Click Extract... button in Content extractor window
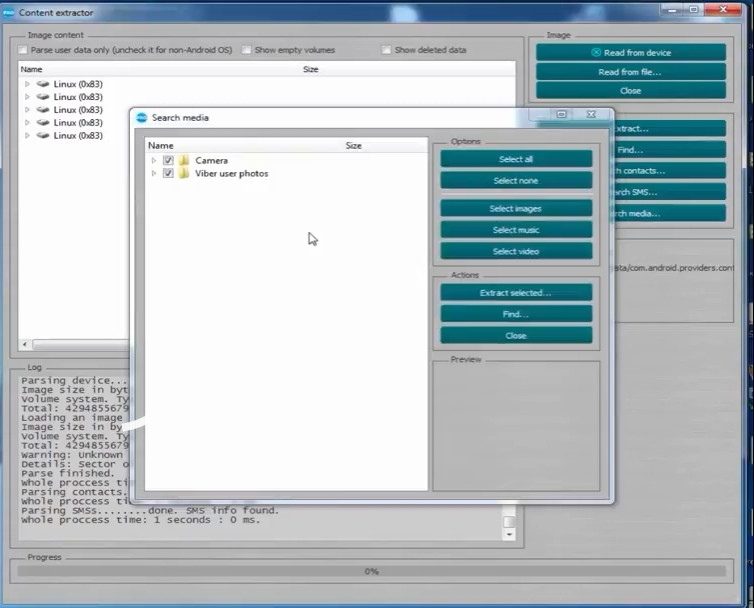The height and width of the screenshot is (608, 754). pos(670,128)
